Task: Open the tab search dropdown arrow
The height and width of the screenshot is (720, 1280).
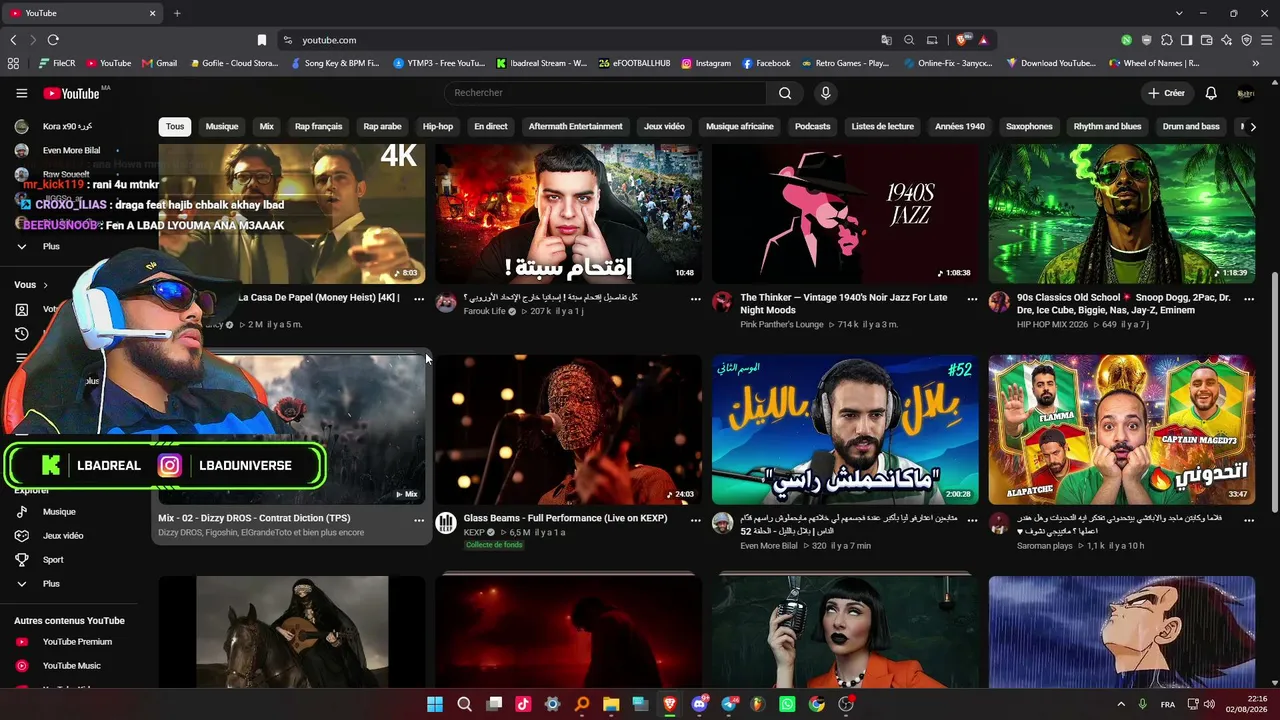Action: (x=1179, y=13)
